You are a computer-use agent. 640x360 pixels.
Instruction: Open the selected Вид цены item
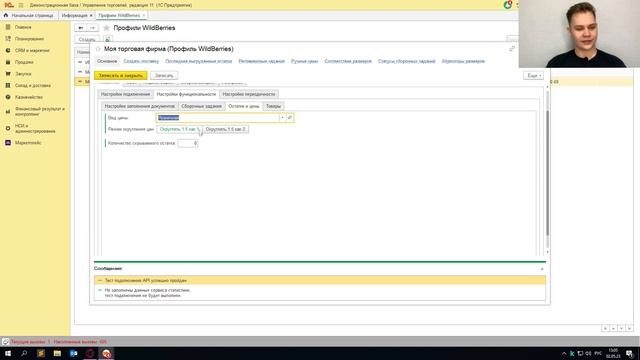290,118
